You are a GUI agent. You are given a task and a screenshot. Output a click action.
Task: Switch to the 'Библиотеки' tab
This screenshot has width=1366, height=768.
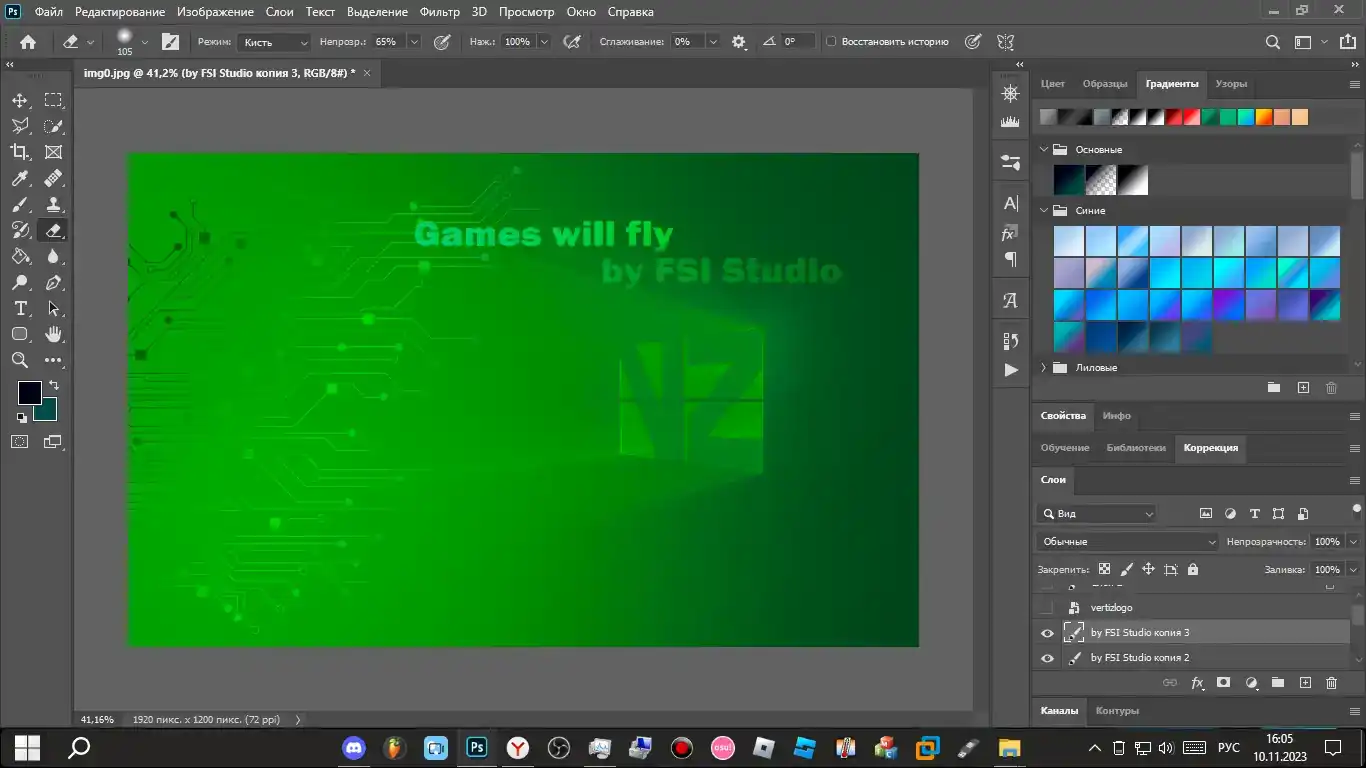pos(1136,448)
